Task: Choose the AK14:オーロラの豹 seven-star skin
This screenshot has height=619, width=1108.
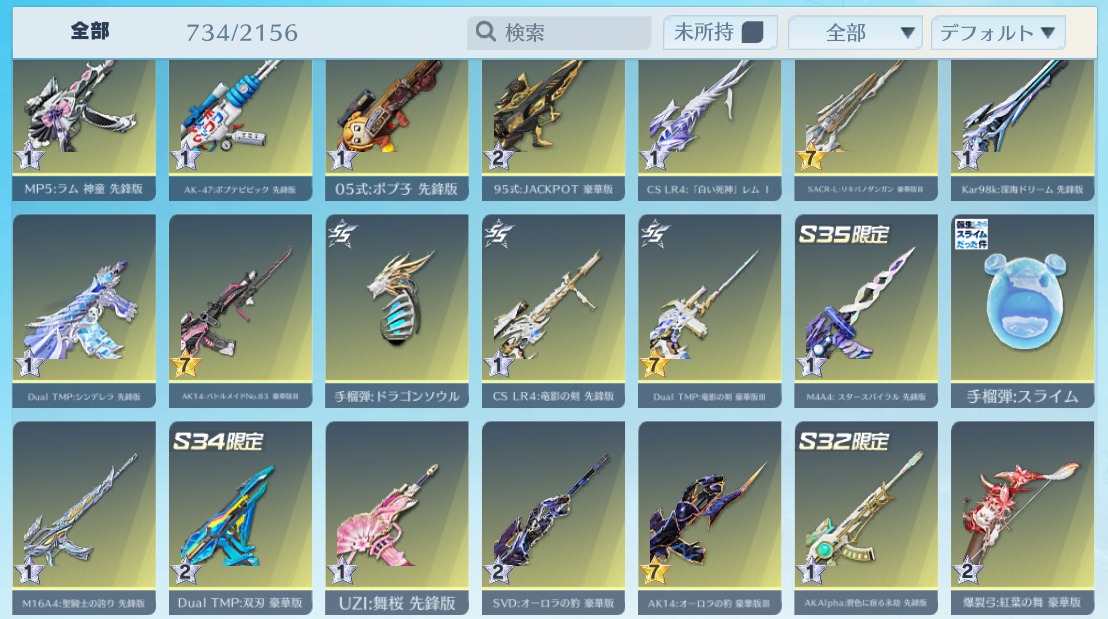Action: click(x=710, y=518)
